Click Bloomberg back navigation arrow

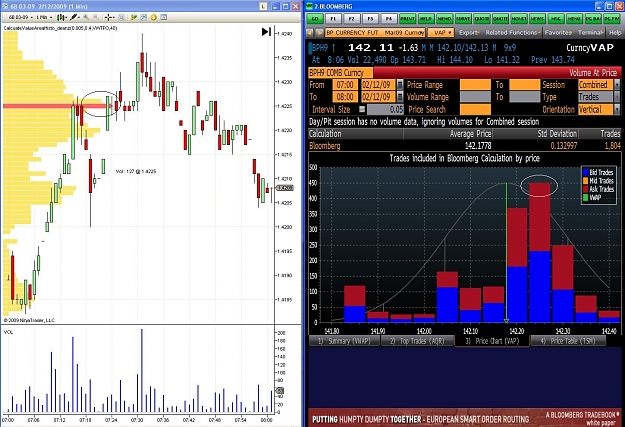click(x=311, y=33)
